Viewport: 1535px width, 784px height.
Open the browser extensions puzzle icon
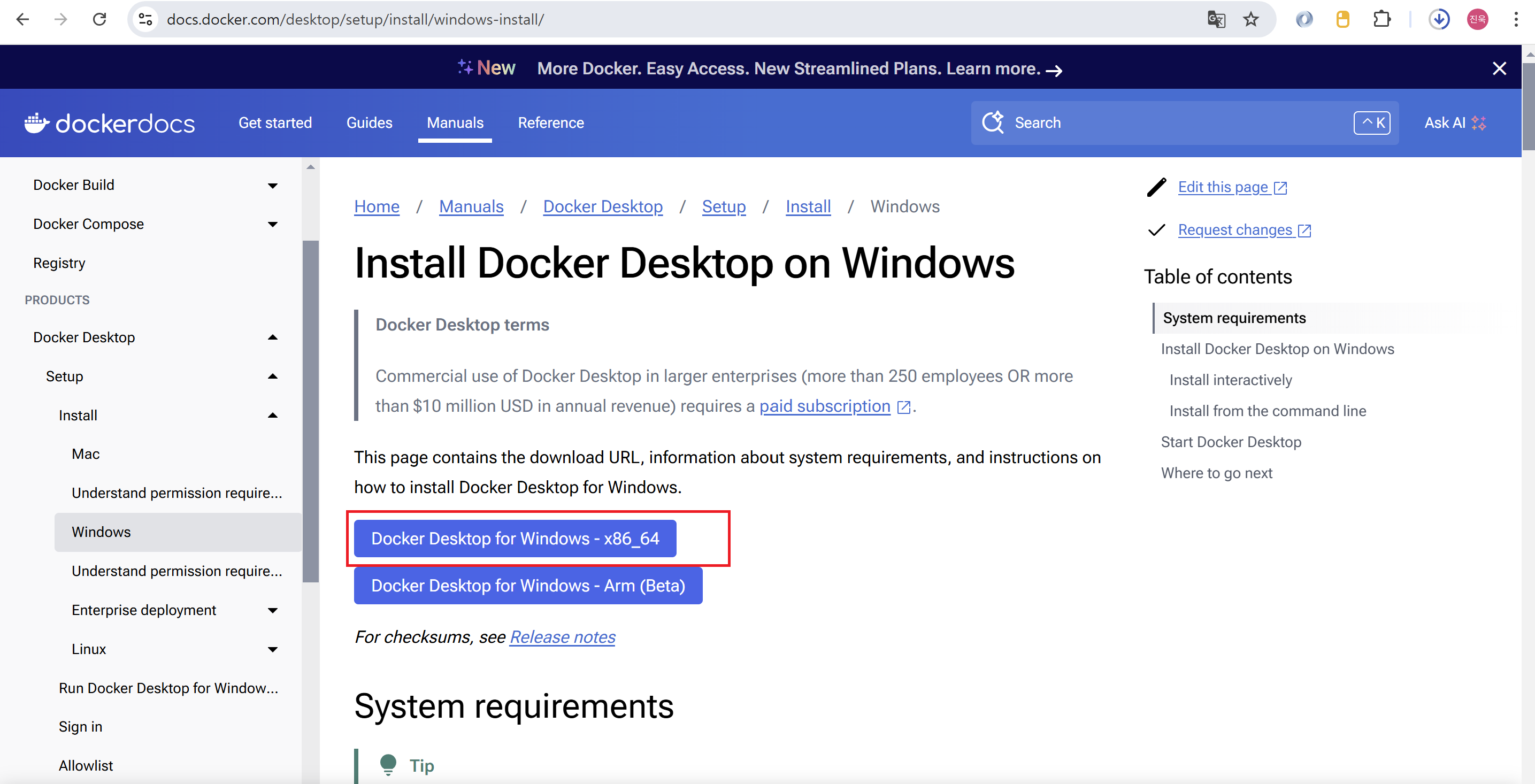point(1382,20)
